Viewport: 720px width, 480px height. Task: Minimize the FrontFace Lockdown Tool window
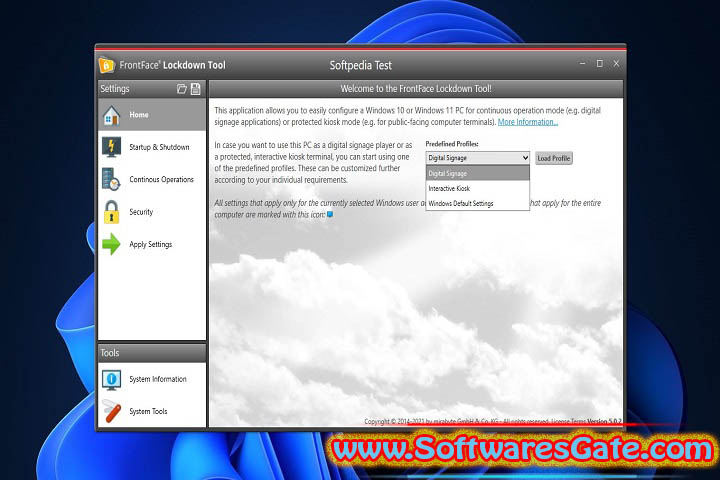point(582,63)
